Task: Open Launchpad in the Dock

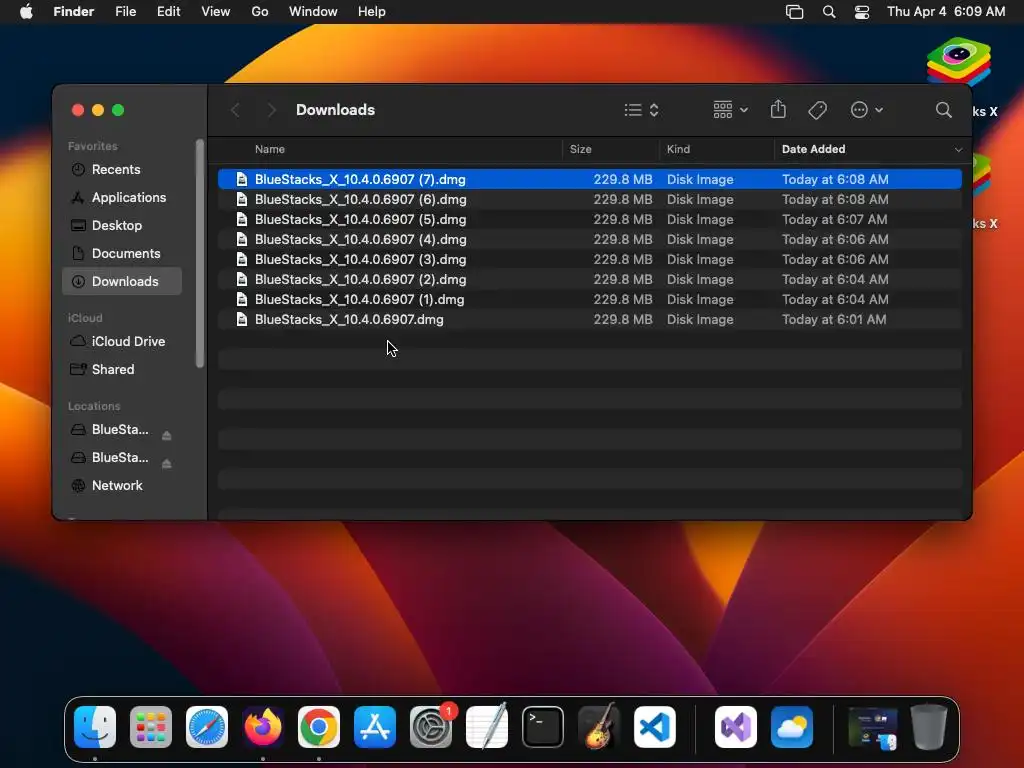Action: (151, 727)
